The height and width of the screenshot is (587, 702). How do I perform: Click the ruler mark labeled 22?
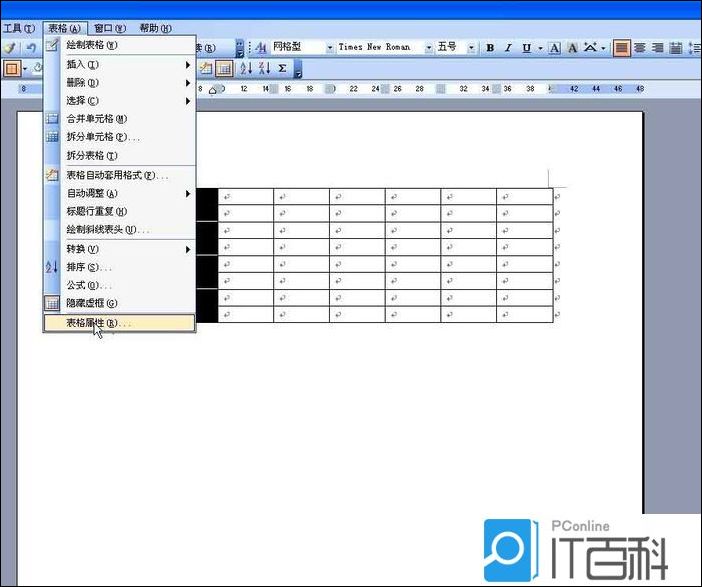coord(354,89)
